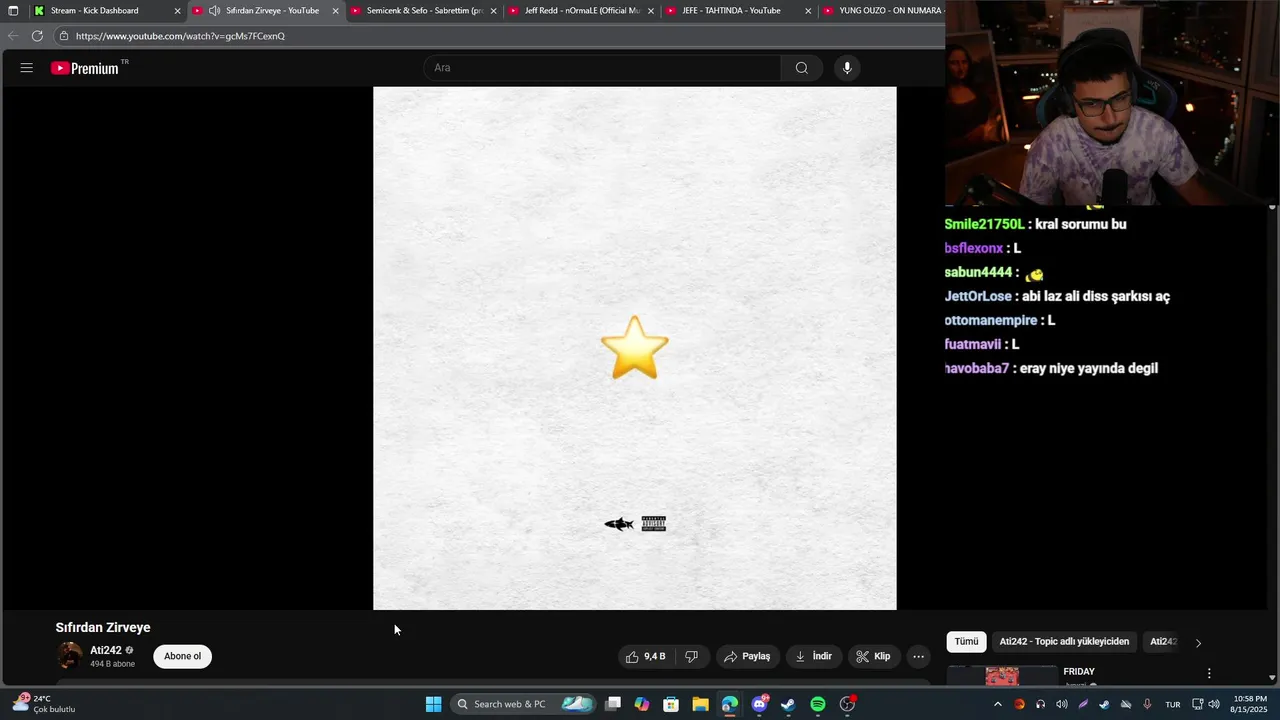This screenshot has height=720, width=1280.
Task: Open the Steam tray icon
Action: pos(1104,704)
